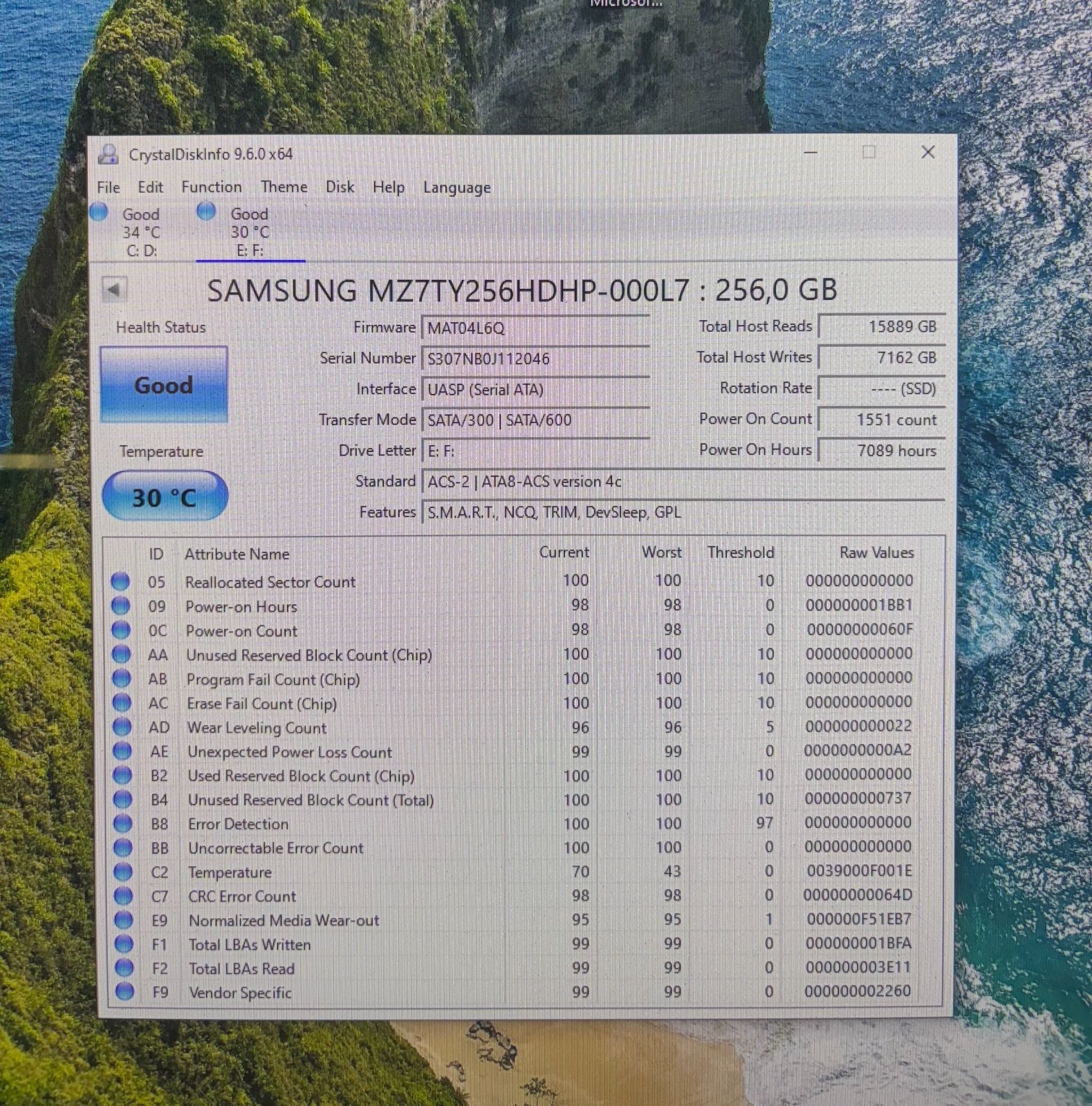Click the Rotation Rate value (SSD)
Screen dimensions: 1092x1106
pos(881,388)
